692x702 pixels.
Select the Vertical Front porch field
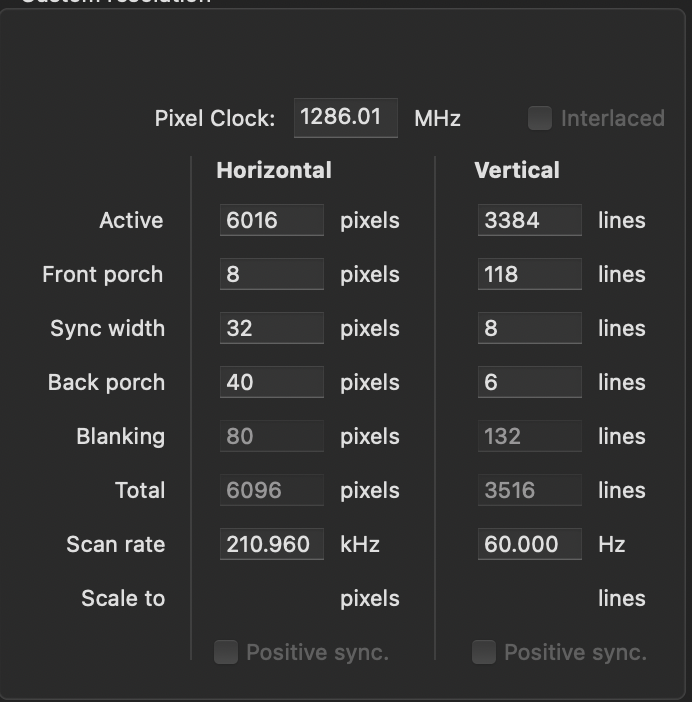(x=529, y=274)
